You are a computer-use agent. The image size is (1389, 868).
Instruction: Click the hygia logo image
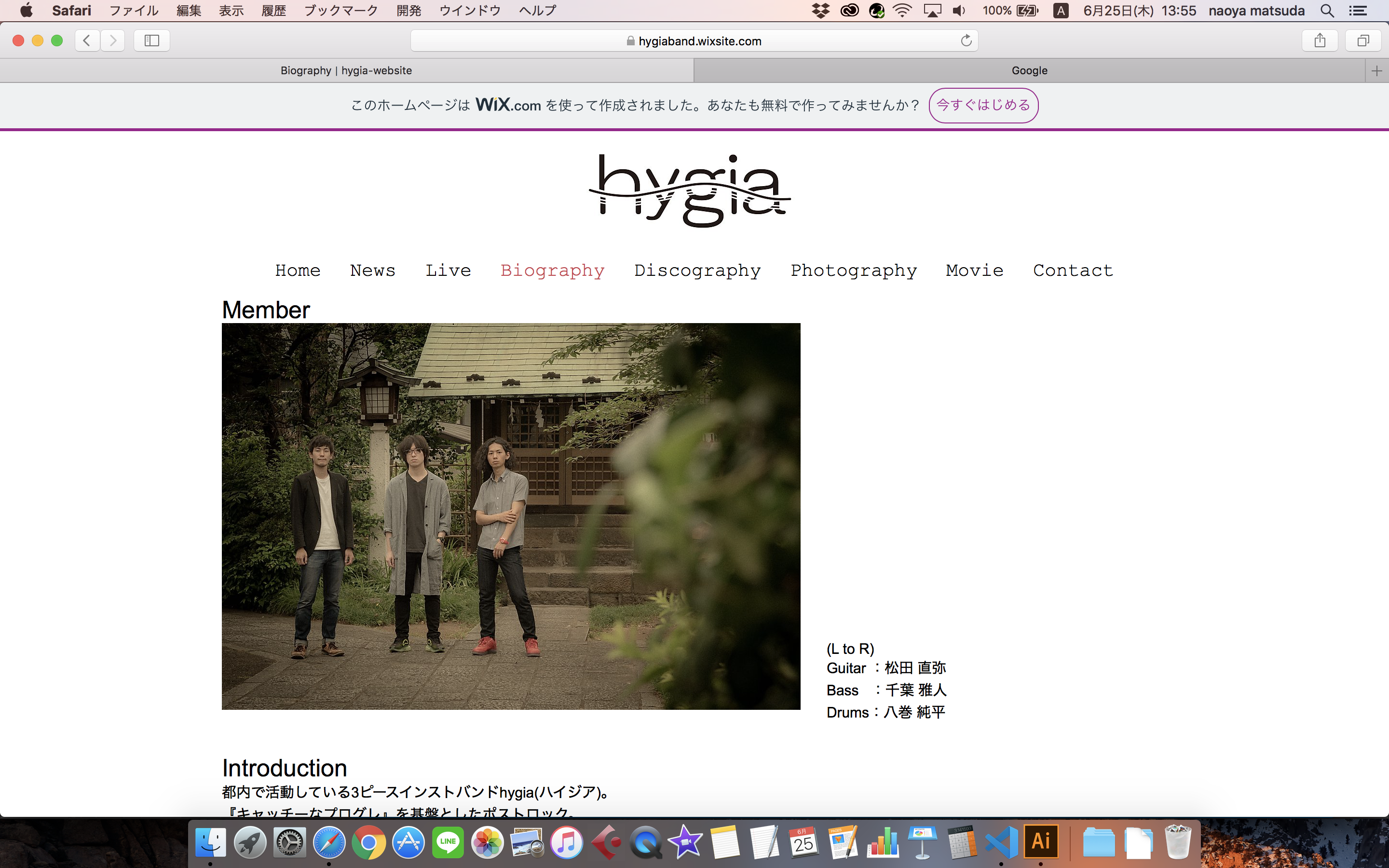pyautogui.click(x=690, y=190)
